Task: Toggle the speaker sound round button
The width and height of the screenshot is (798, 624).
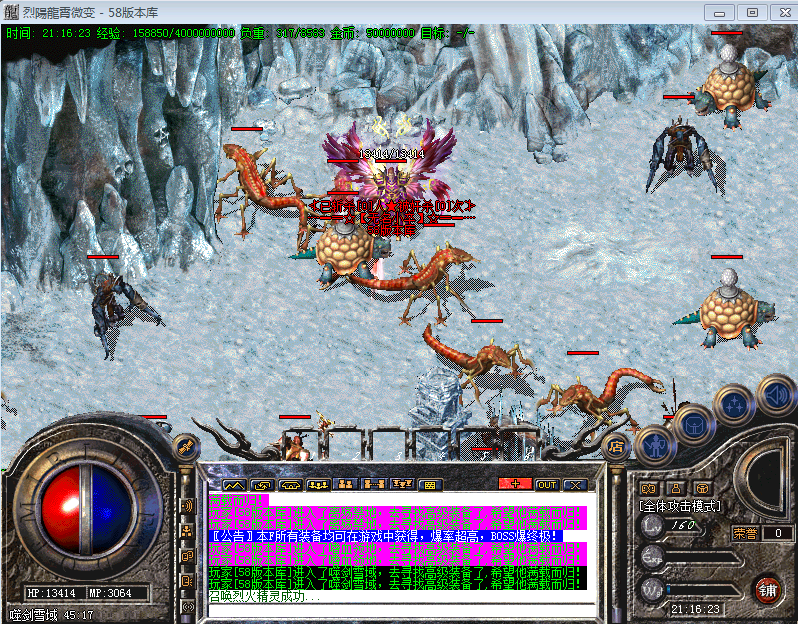Action: (x=777, y=395)
